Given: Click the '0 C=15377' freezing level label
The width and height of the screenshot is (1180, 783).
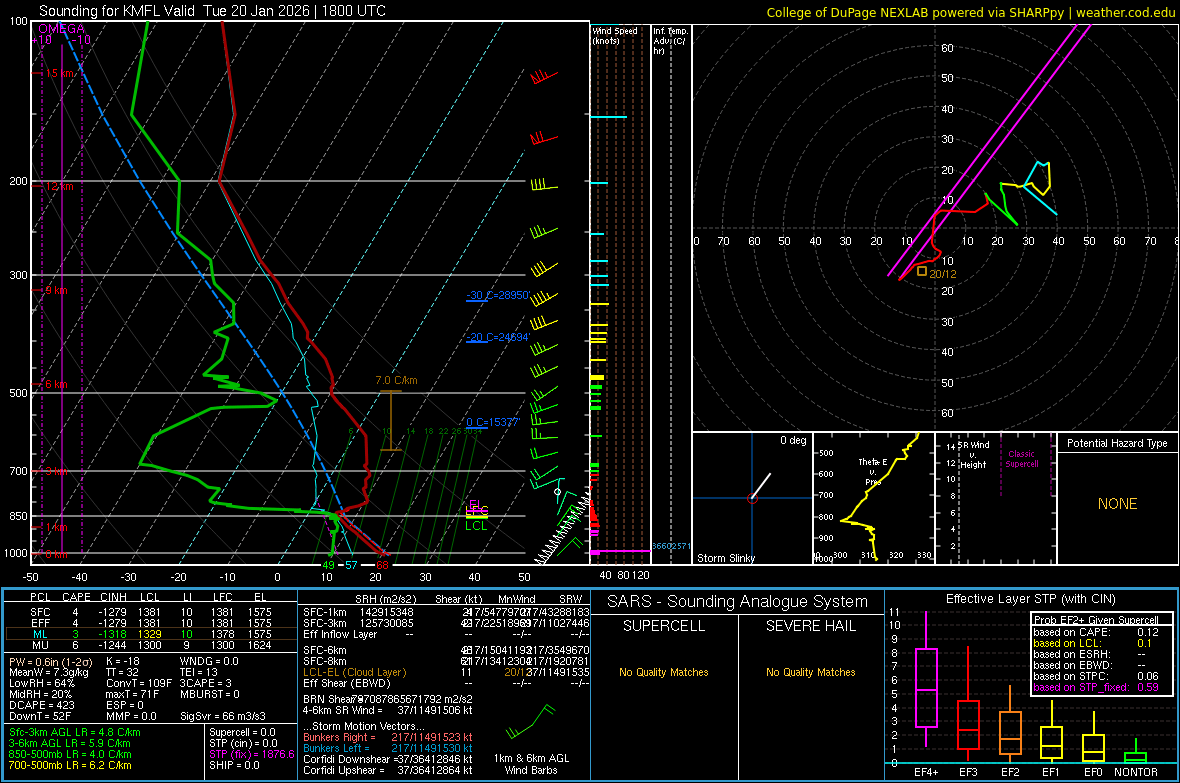Looking at the screenshot, I should (493, 422).
